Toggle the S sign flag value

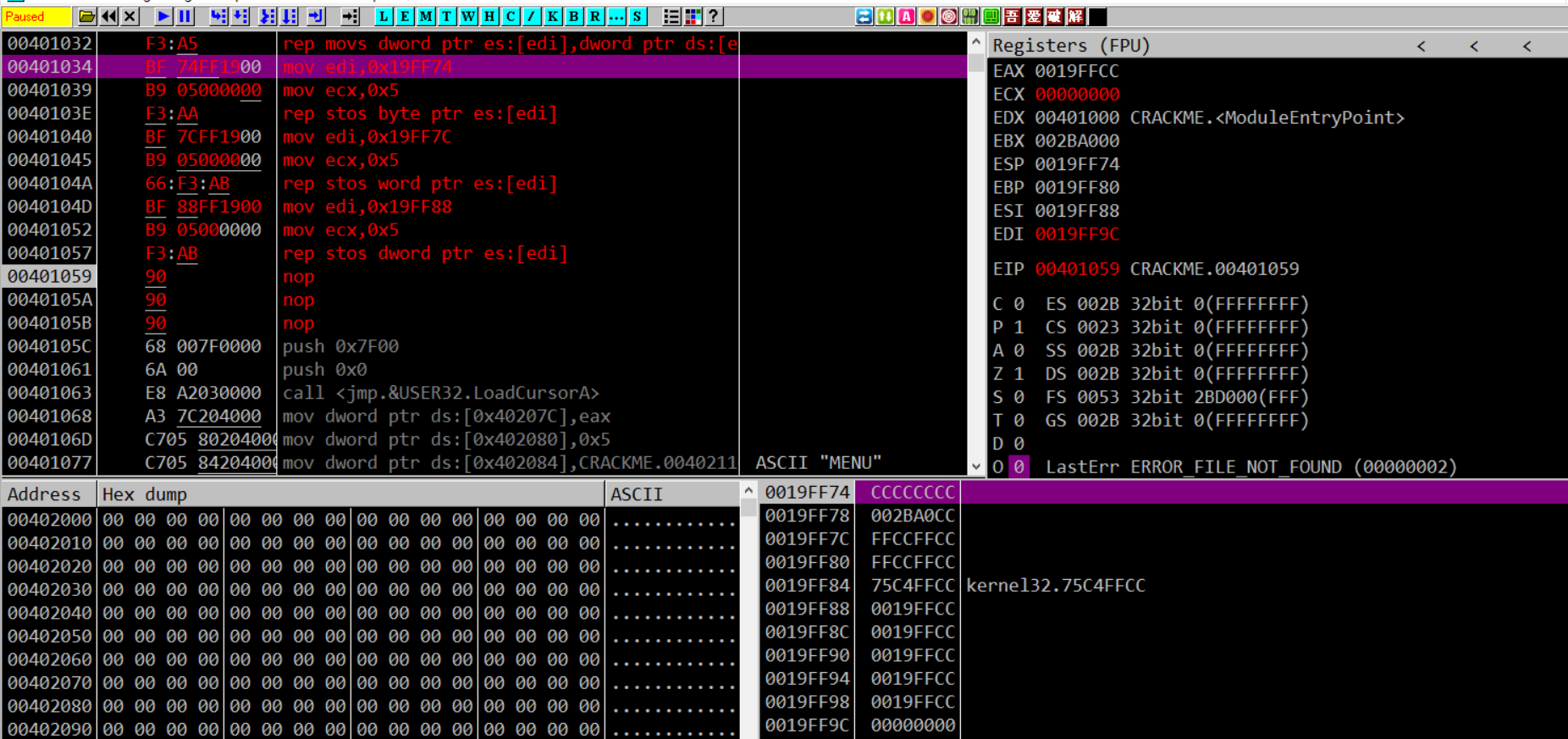point(1019,397)
